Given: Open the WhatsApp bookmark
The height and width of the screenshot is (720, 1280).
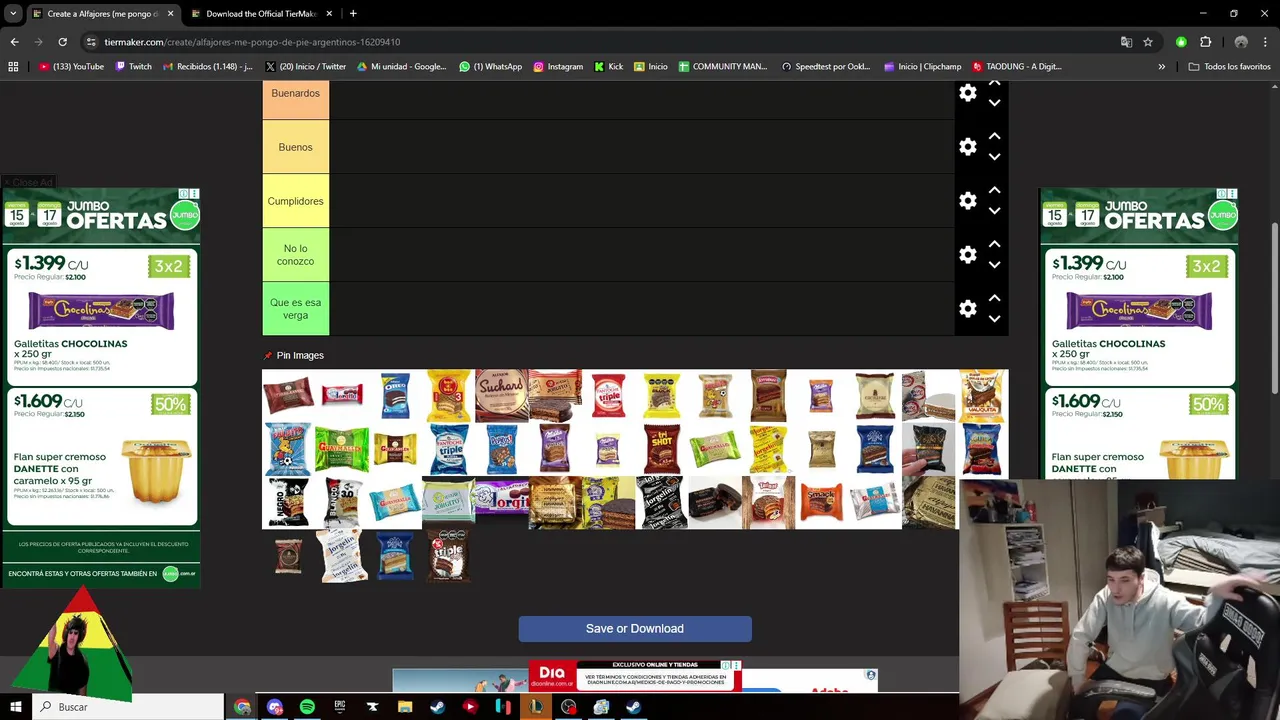Looking at the screenshot, I should (490, 67).
